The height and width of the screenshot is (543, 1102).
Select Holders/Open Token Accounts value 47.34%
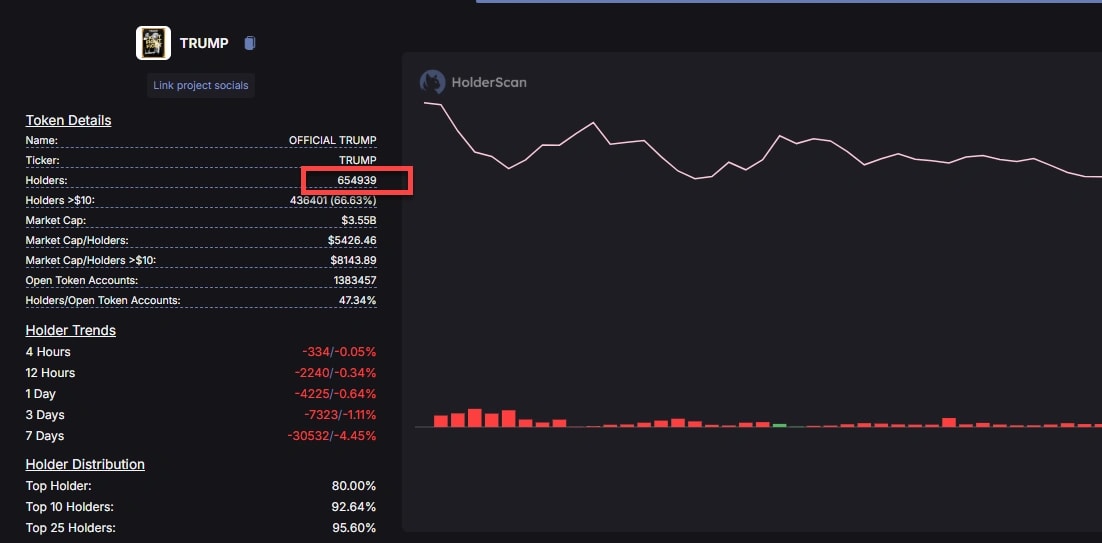click(x=358, y=300)
